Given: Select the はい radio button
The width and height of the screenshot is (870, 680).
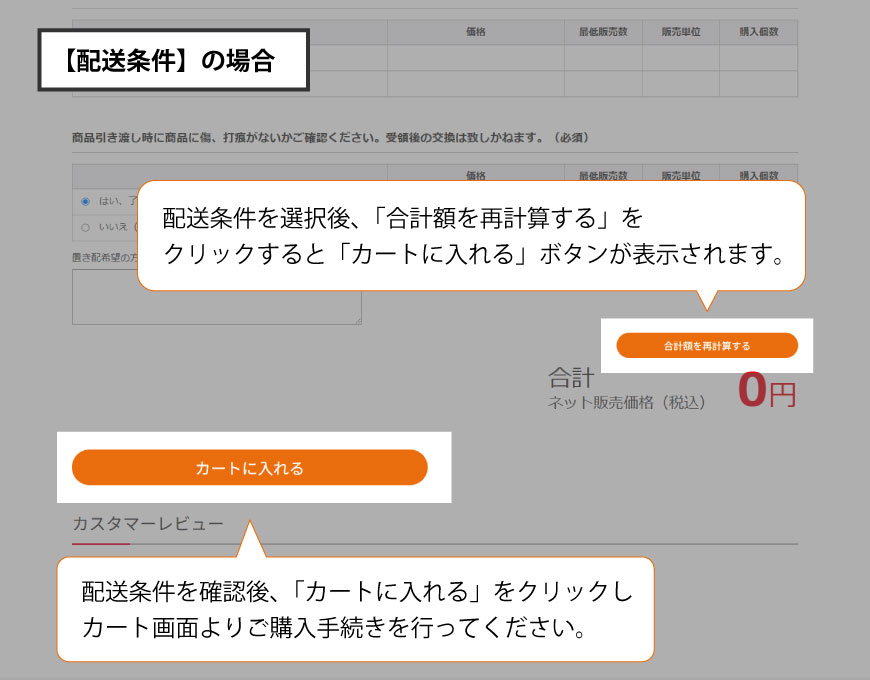Looking at the screenshot, I should click(85, 201).
